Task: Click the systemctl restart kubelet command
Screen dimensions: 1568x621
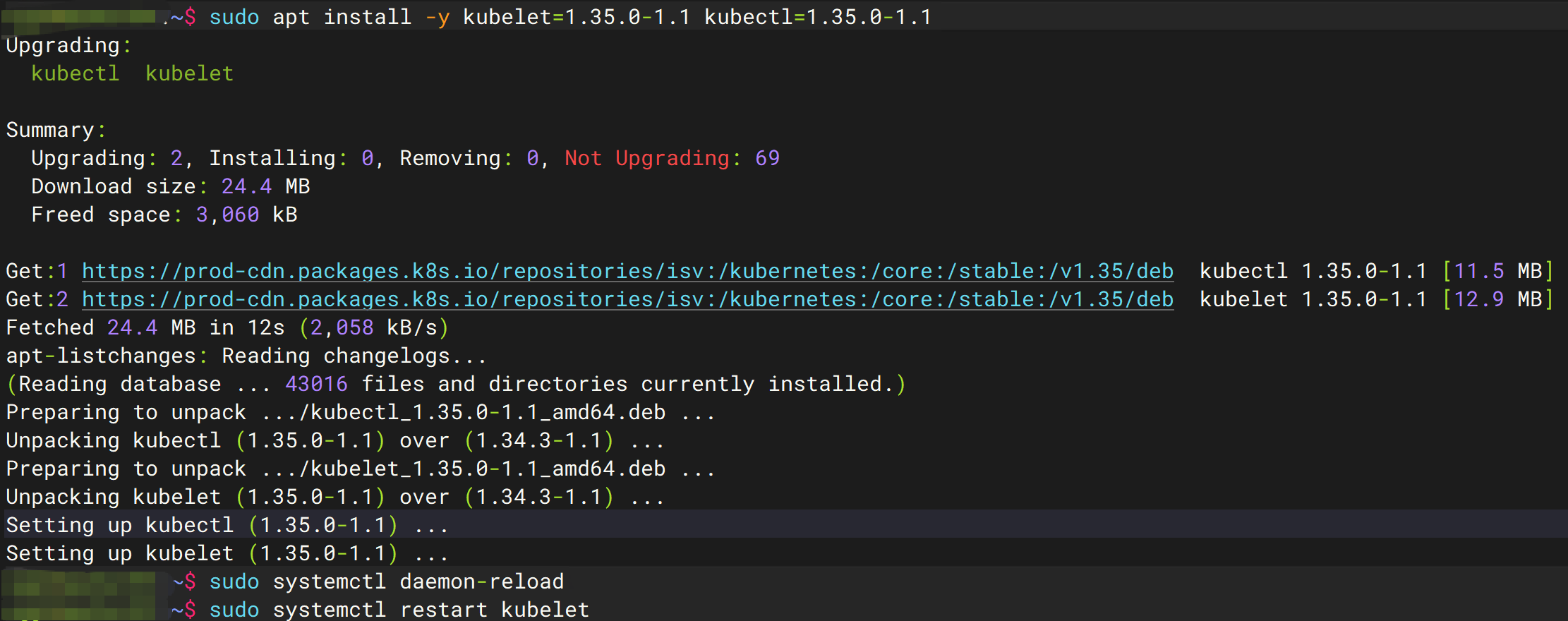Action: 399,610
